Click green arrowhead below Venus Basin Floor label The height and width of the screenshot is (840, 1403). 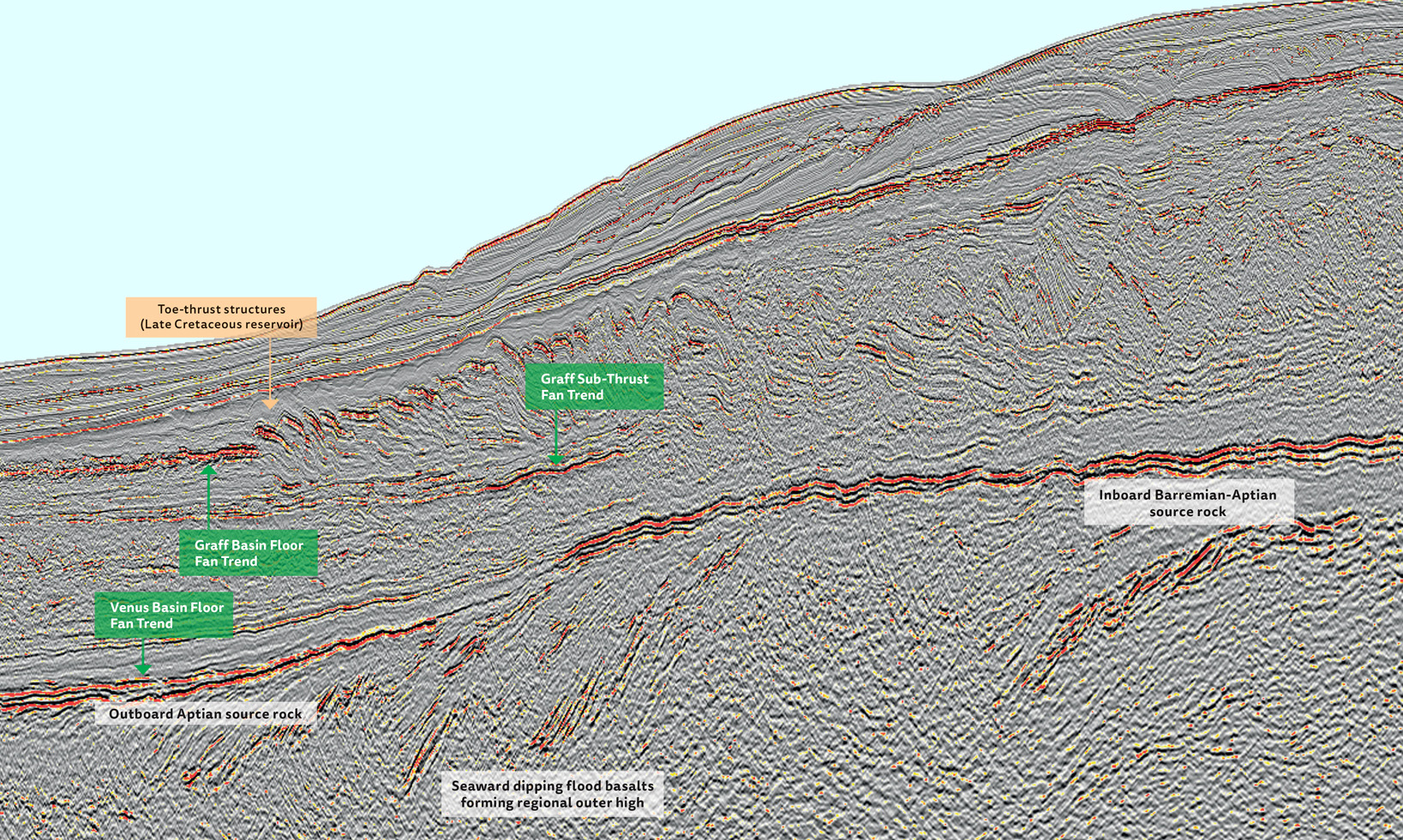tap(143, 668)
